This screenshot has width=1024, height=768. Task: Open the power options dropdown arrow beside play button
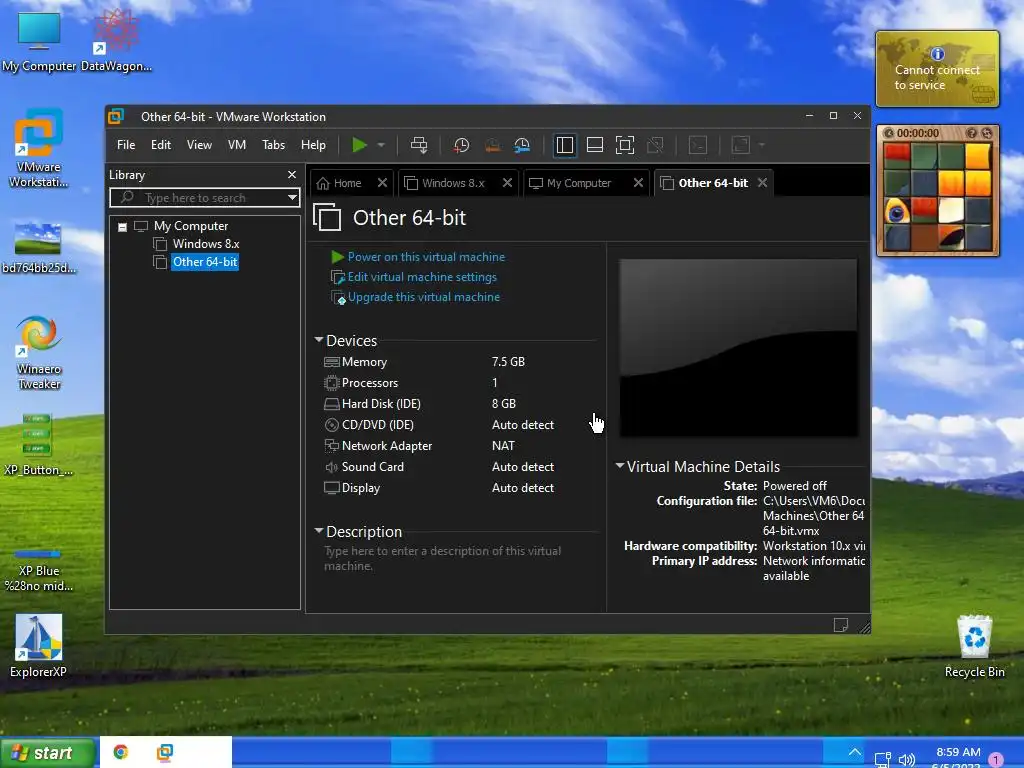click(381, 145)
